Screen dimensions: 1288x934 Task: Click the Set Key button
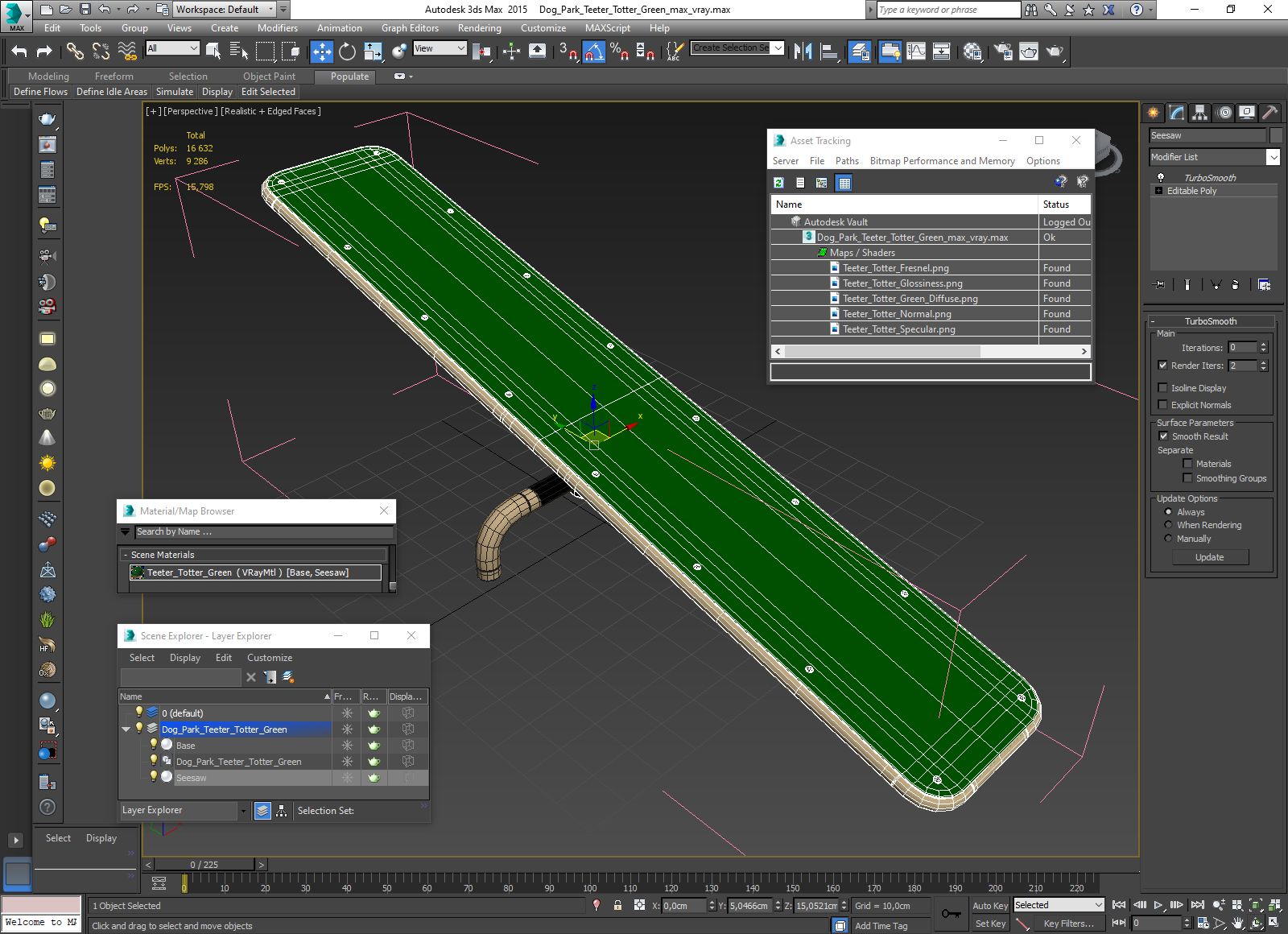pos(990,924)
